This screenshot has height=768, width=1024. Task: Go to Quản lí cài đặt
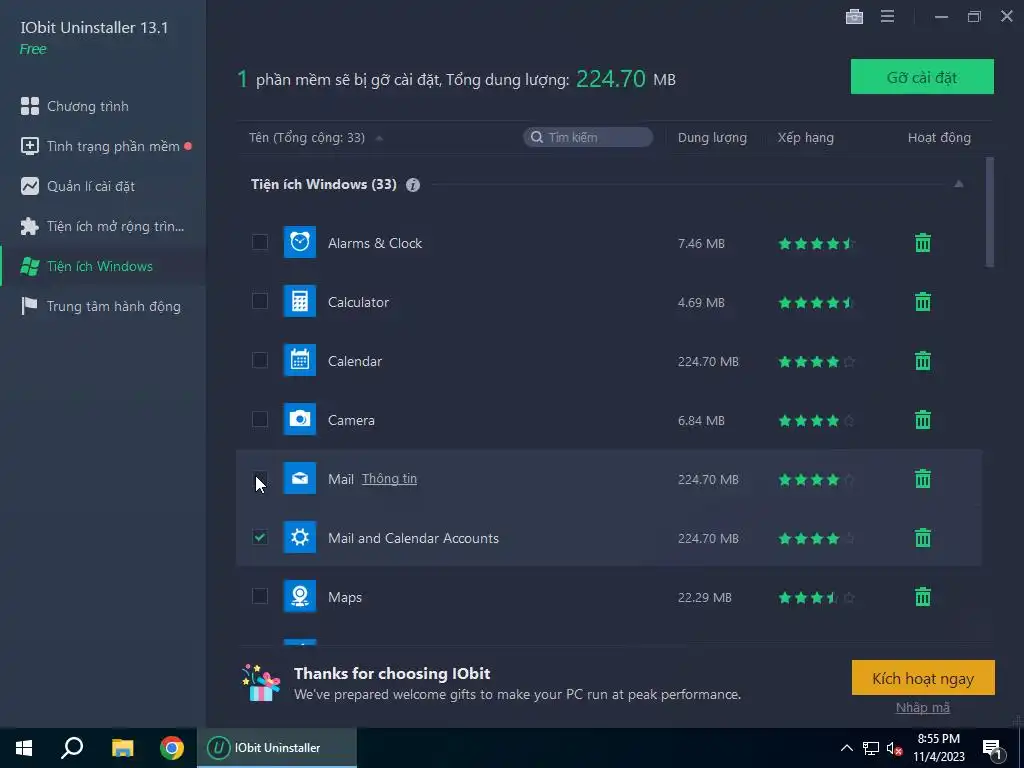(103, 186)
